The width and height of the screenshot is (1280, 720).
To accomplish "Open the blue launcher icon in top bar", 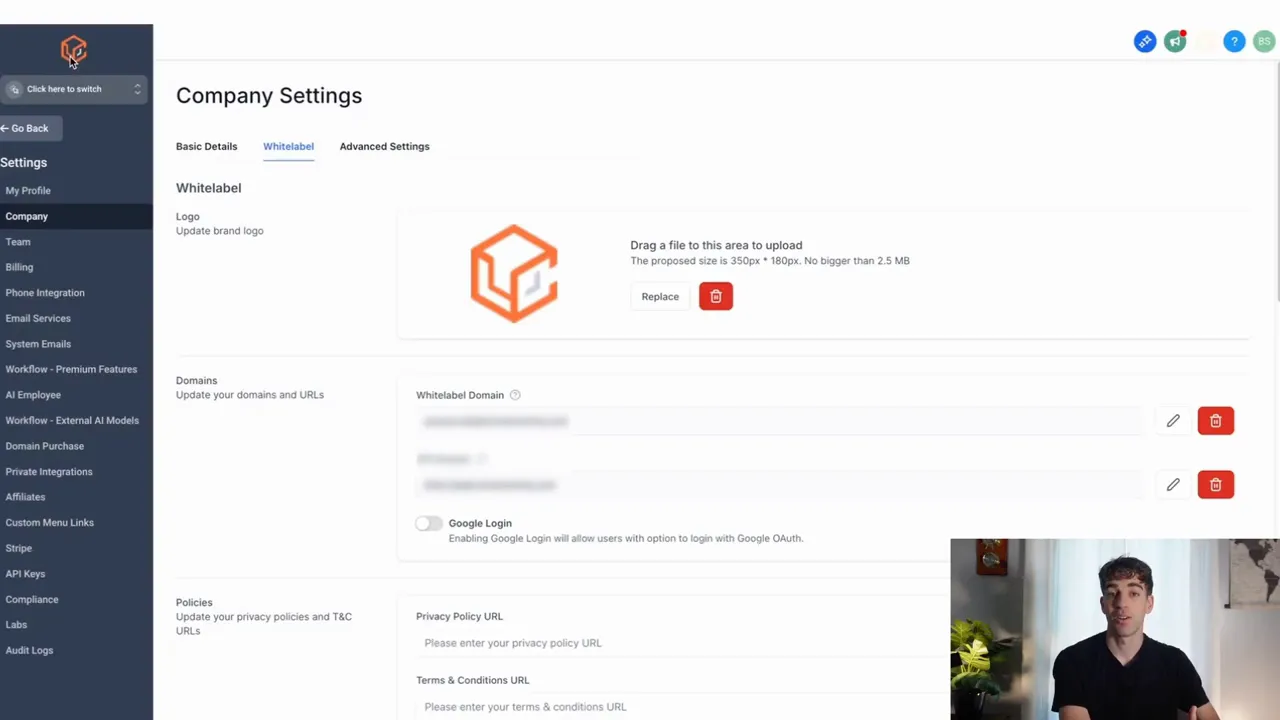I will 1145,41.
